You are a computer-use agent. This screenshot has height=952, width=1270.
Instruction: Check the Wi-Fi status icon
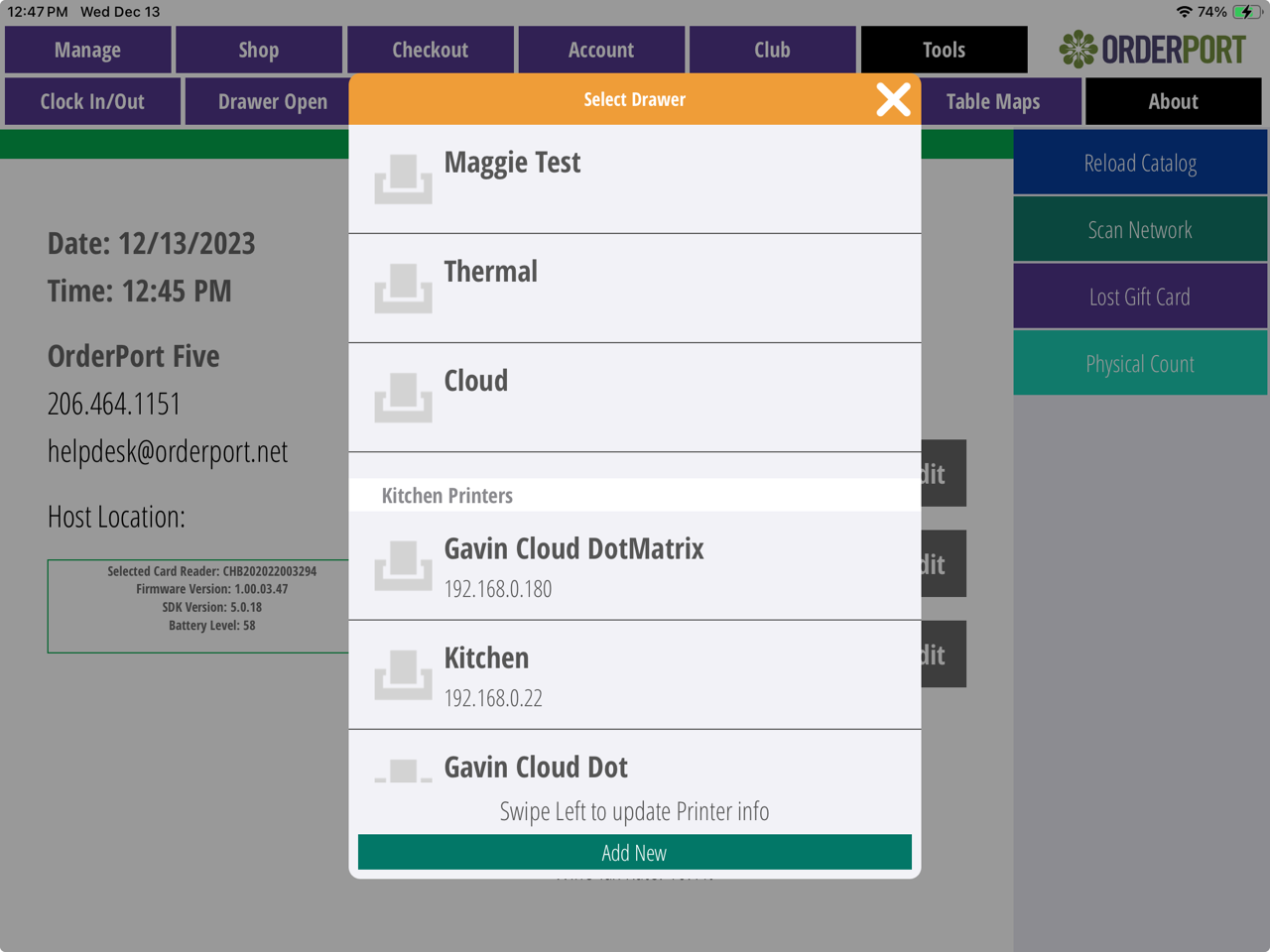[x=1184, y=12]
